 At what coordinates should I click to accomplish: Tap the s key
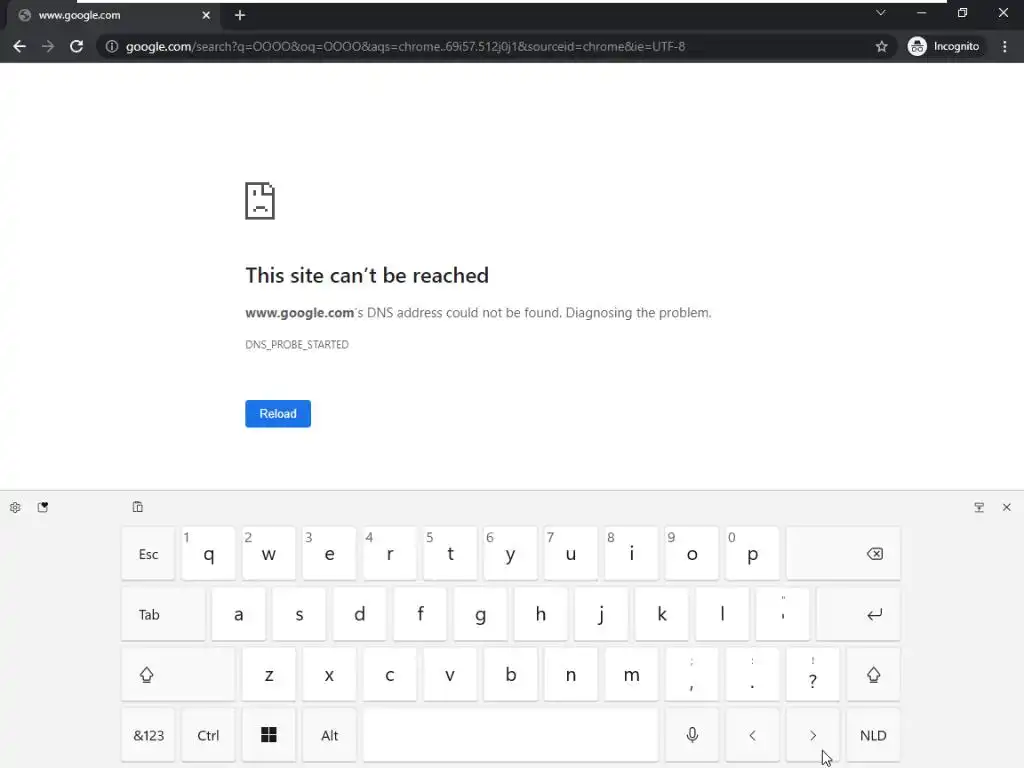click(x=299, y=615)
